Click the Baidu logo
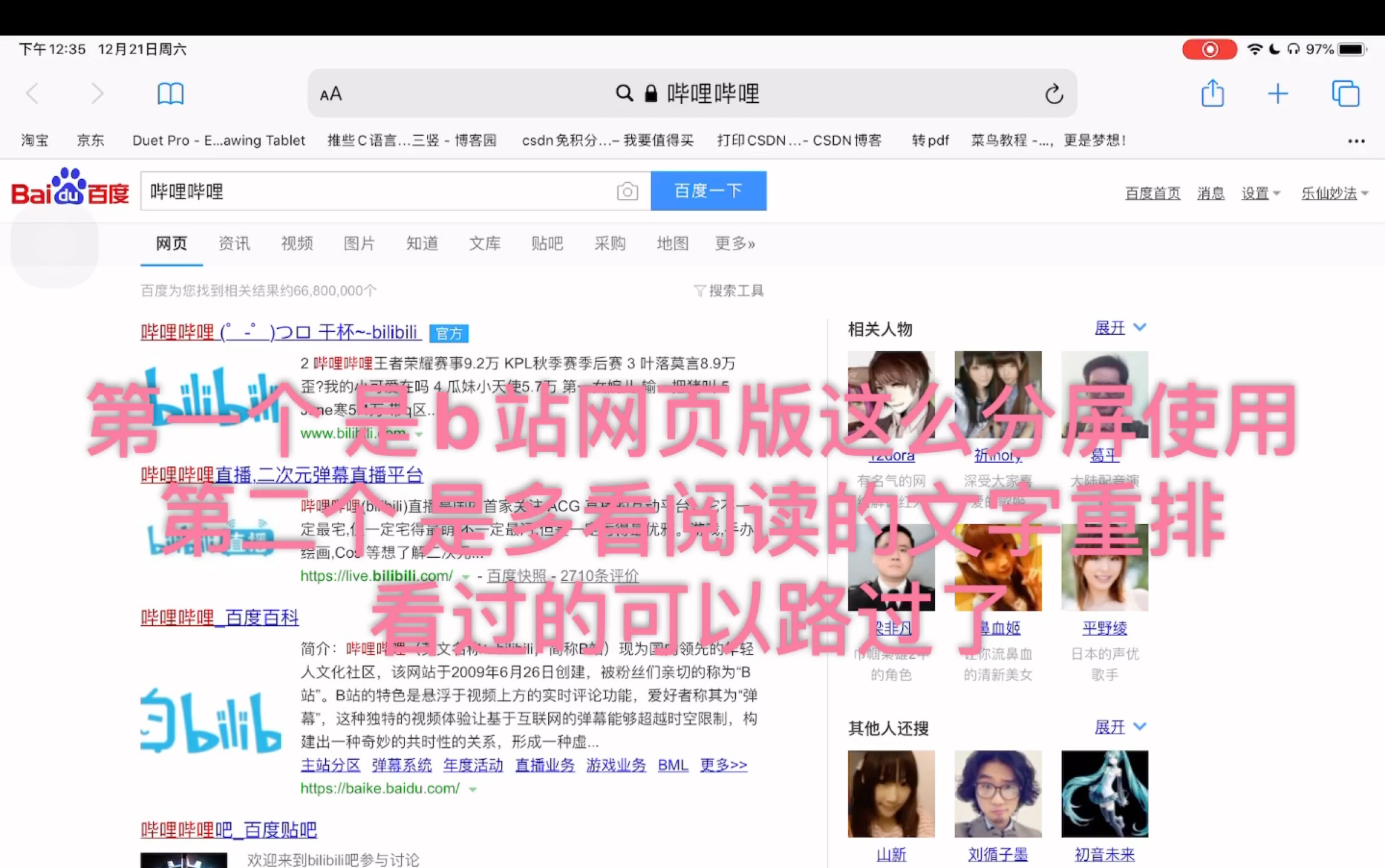This screenshot has height=868, width=1385. pos(70,188)
